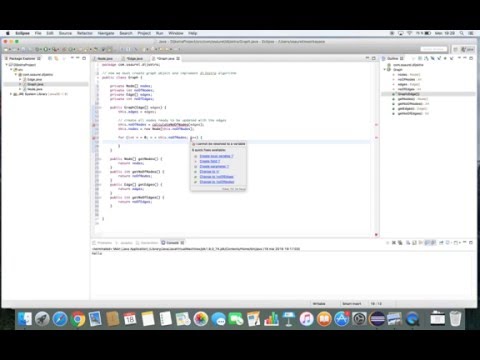
Task: Maximize the Console view
Action: coord(471,243)
